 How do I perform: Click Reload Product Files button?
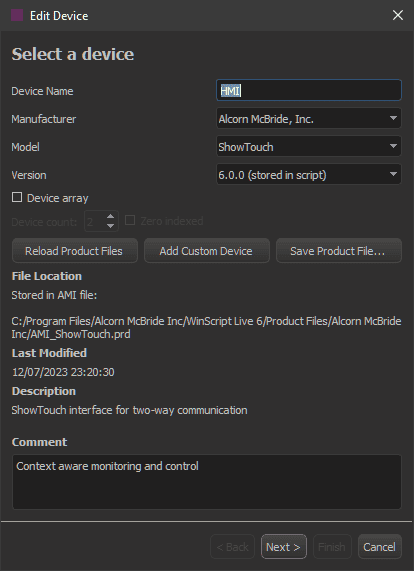point(75,251)
